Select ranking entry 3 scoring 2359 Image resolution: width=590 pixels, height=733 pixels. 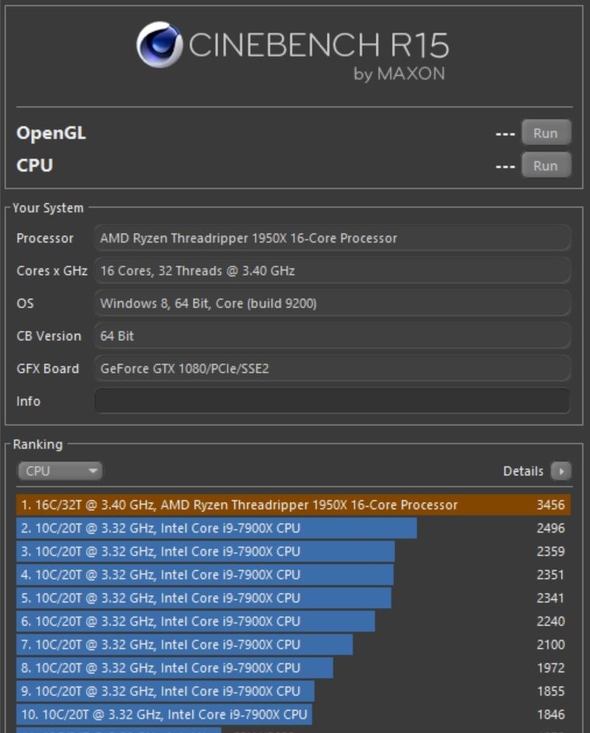click(x=294, y=552)
